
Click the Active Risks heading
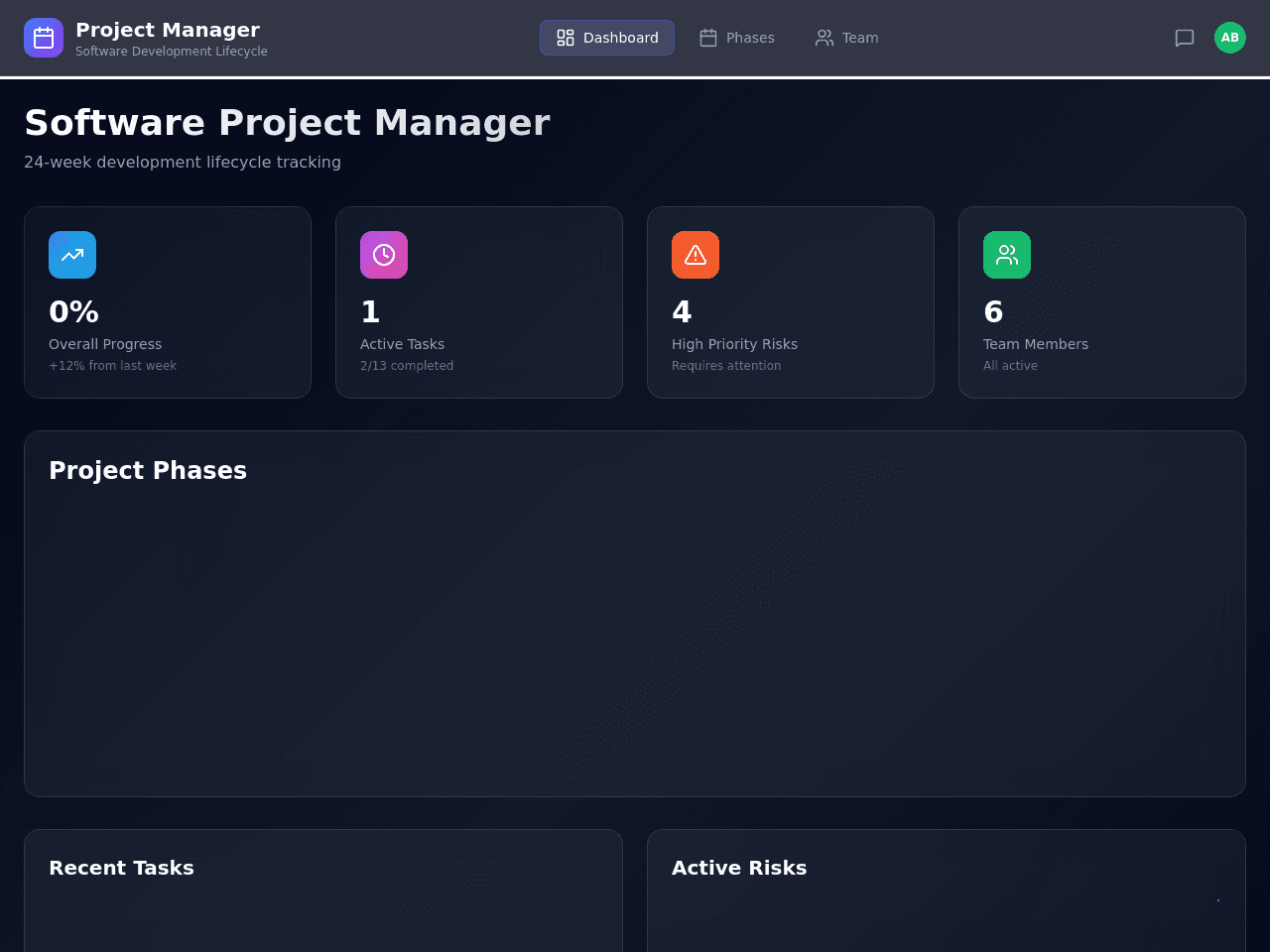[739, 868]
